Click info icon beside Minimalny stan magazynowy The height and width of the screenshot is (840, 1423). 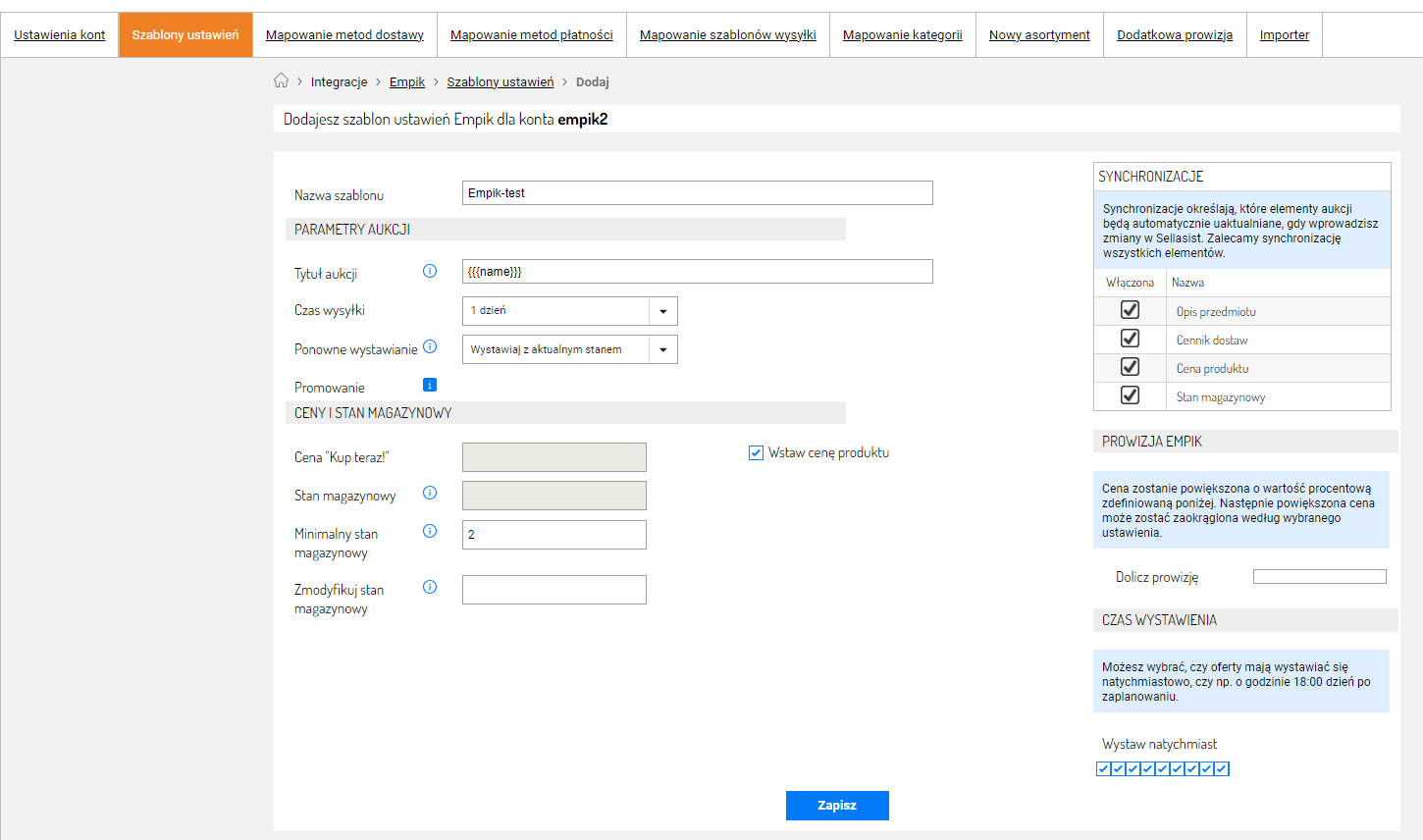[x=430, y=531]
